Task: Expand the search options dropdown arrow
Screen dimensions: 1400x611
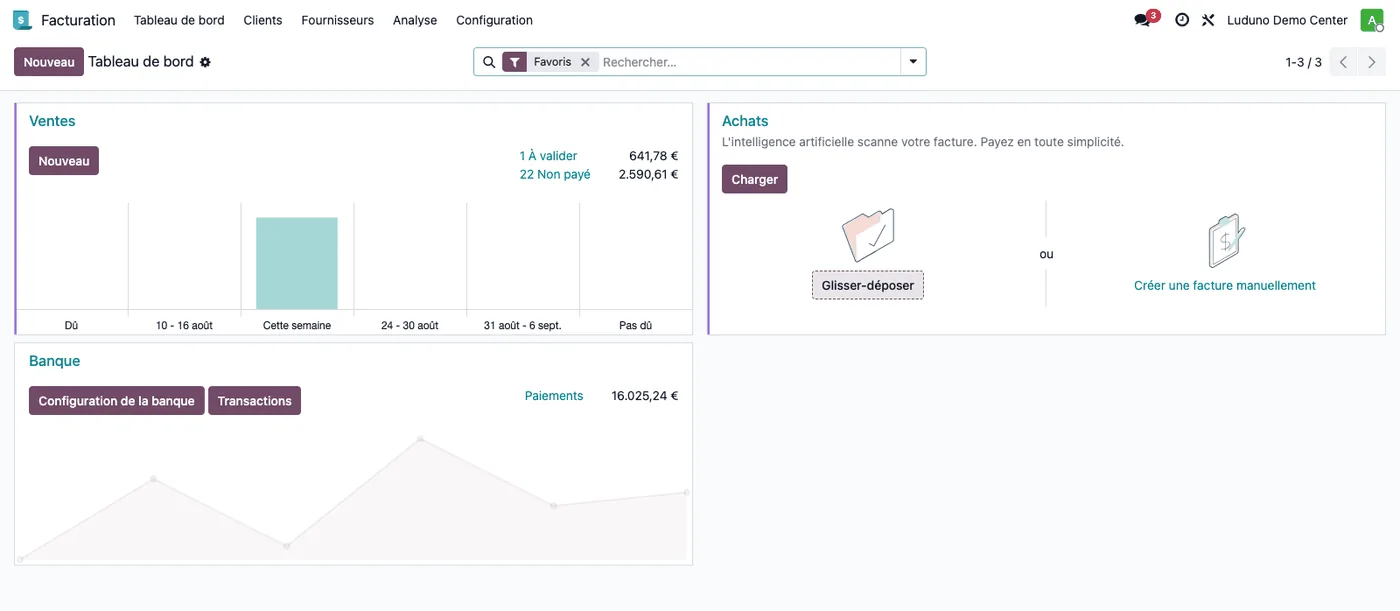Action: click(x=913, y=62)
